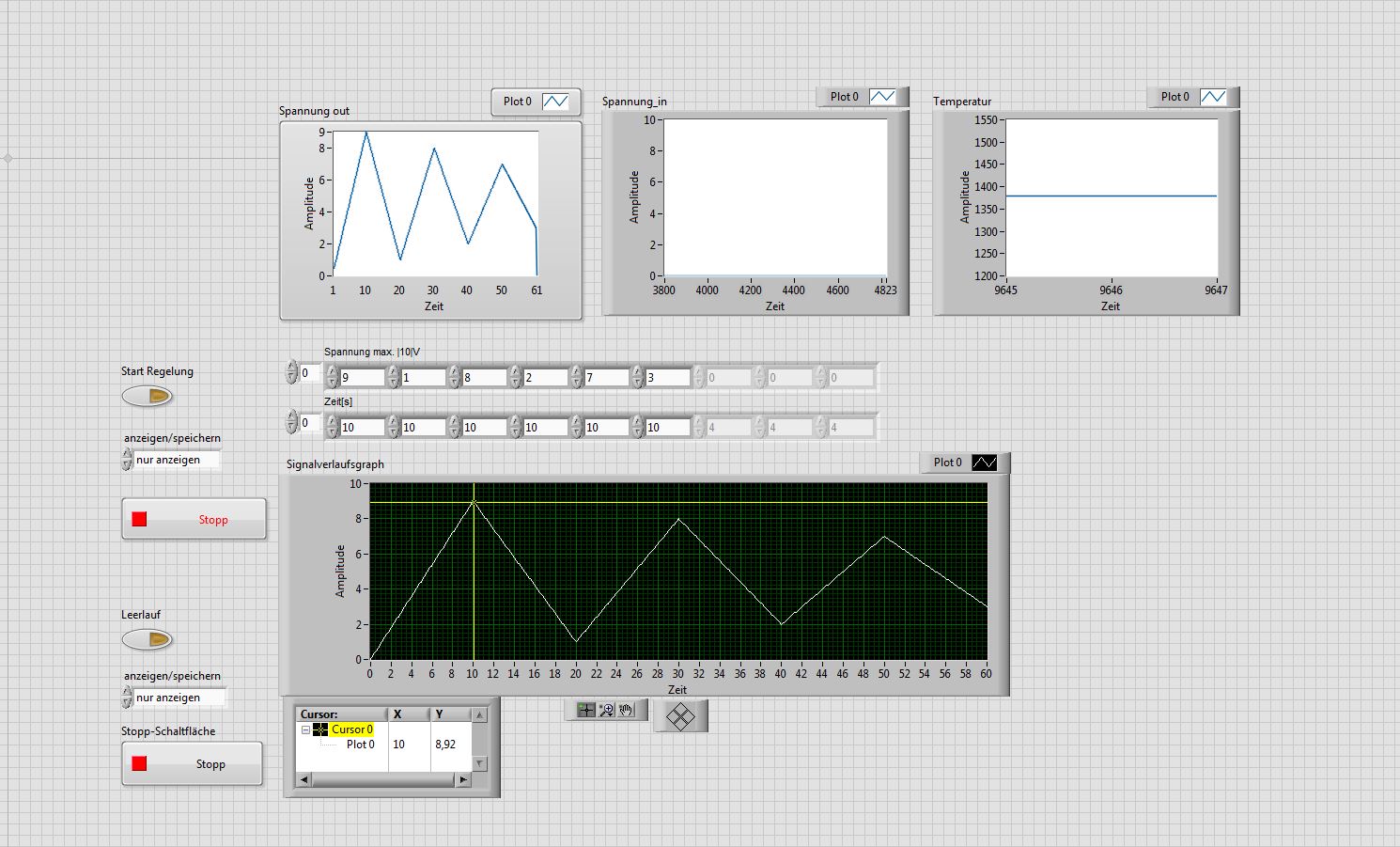
Task: Click the Zeit[s] array index field
Action: coord(309,423)
